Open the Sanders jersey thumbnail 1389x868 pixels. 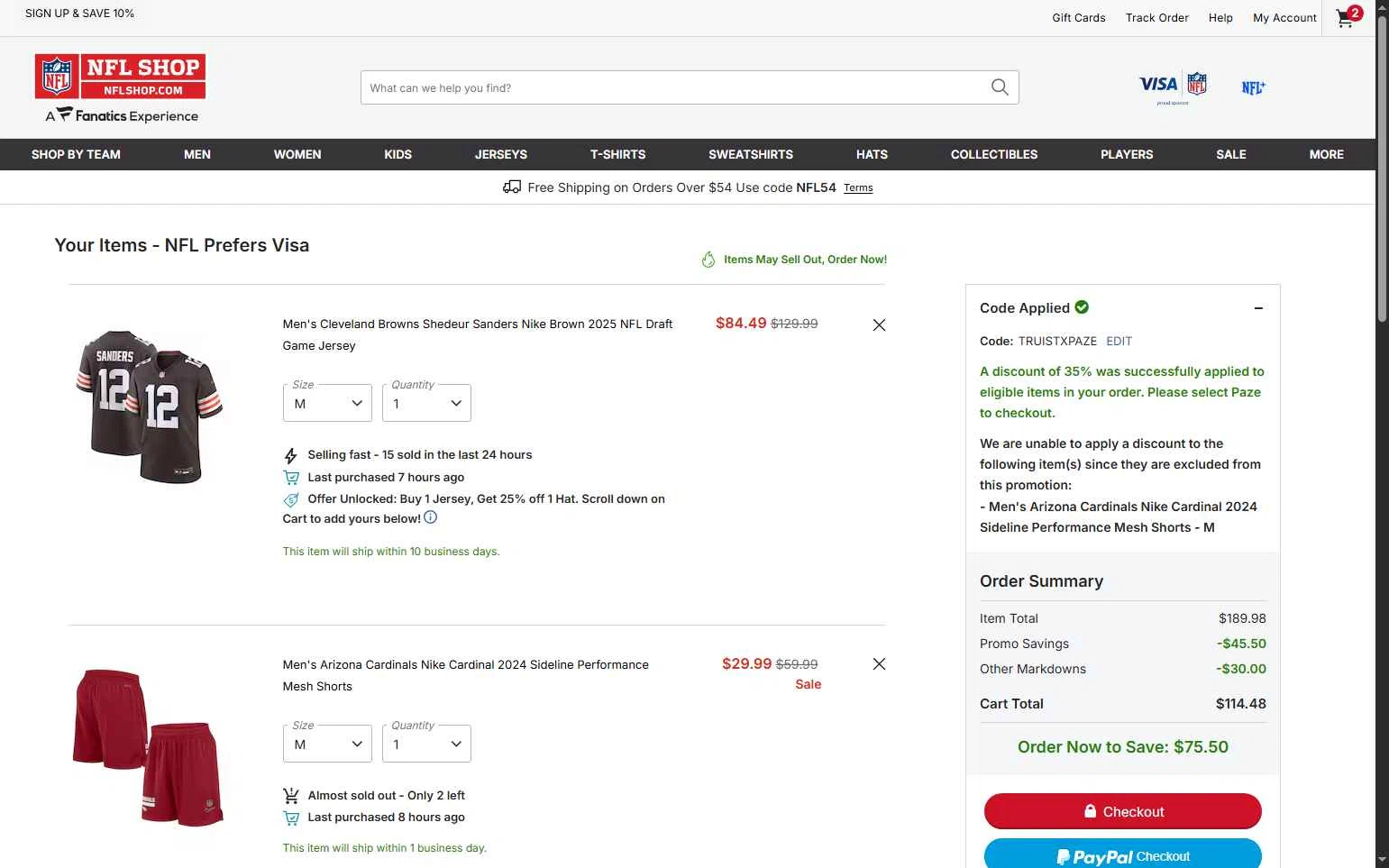150,406
